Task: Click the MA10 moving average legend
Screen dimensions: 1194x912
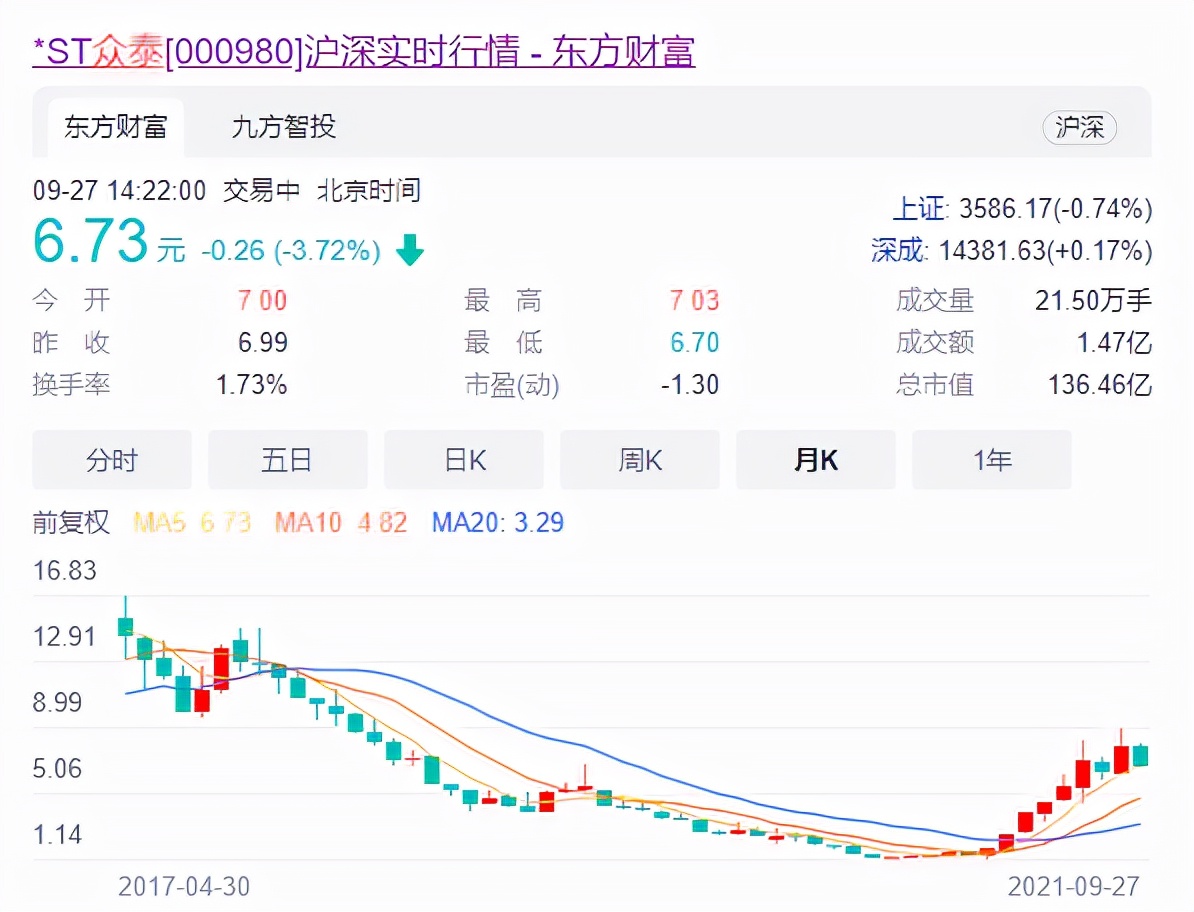Action: point(341,522)
